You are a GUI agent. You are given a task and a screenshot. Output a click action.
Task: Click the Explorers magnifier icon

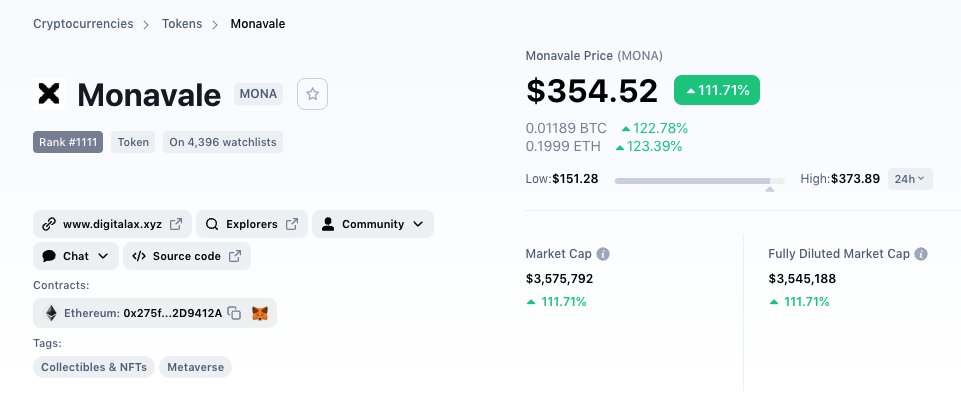point(212,224)
